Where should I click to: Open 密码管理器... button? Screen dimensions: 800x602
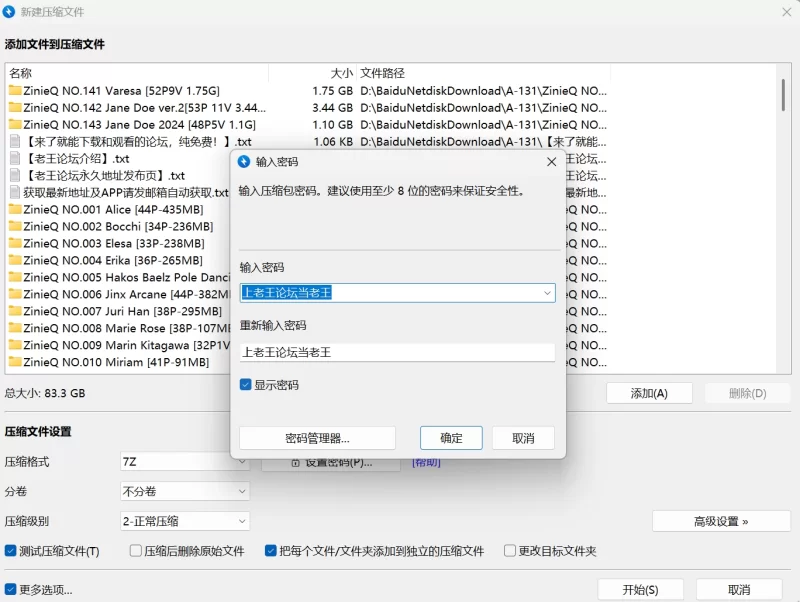317,438
